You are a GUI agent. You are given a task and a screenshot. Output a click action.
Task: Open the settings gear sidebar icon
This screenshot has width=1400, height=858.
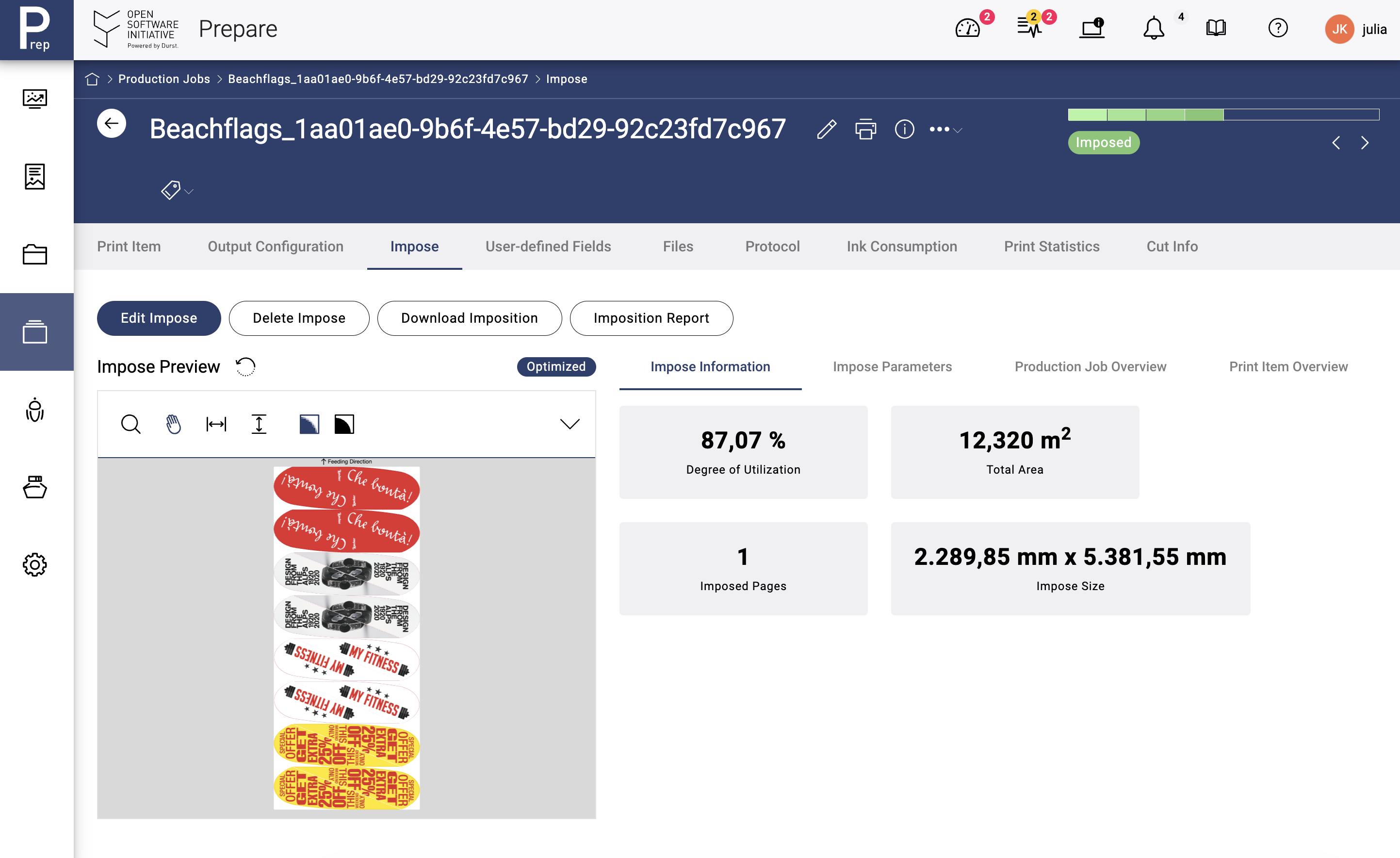coord(34,564)
